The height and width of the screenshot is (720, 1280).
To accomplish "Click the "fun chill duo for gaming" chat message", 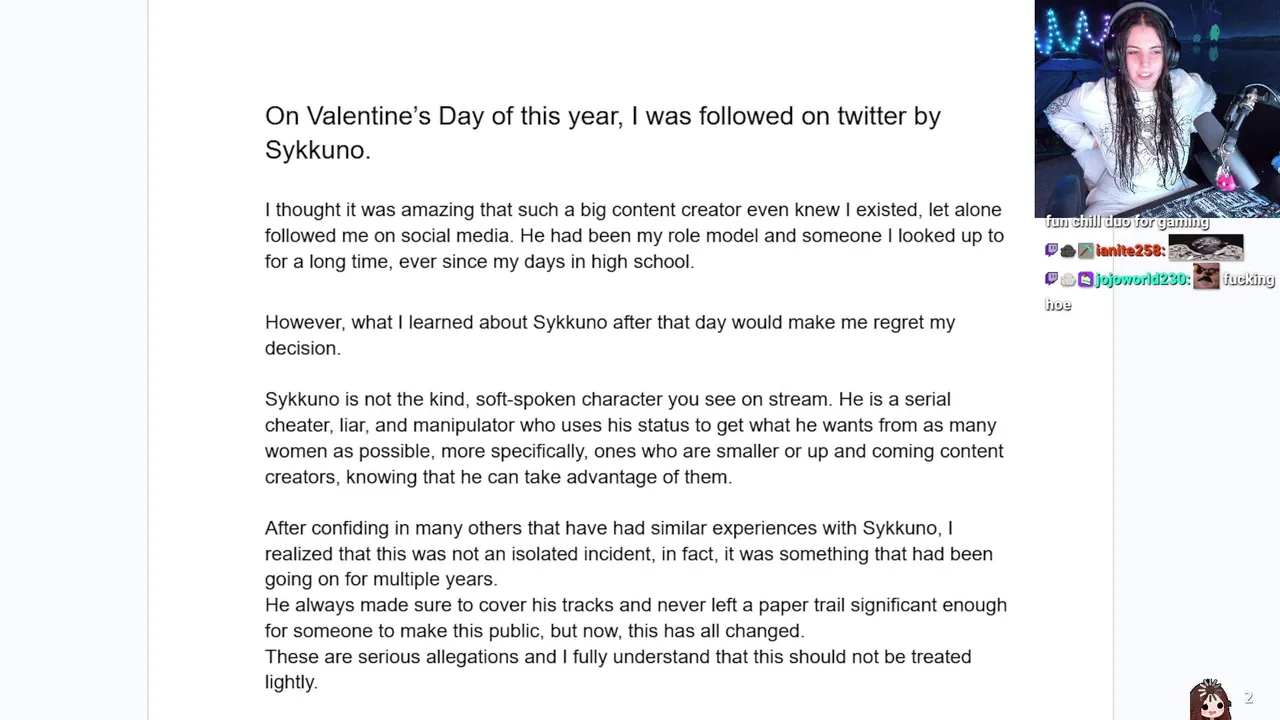I will click(x=1127, y=222).
